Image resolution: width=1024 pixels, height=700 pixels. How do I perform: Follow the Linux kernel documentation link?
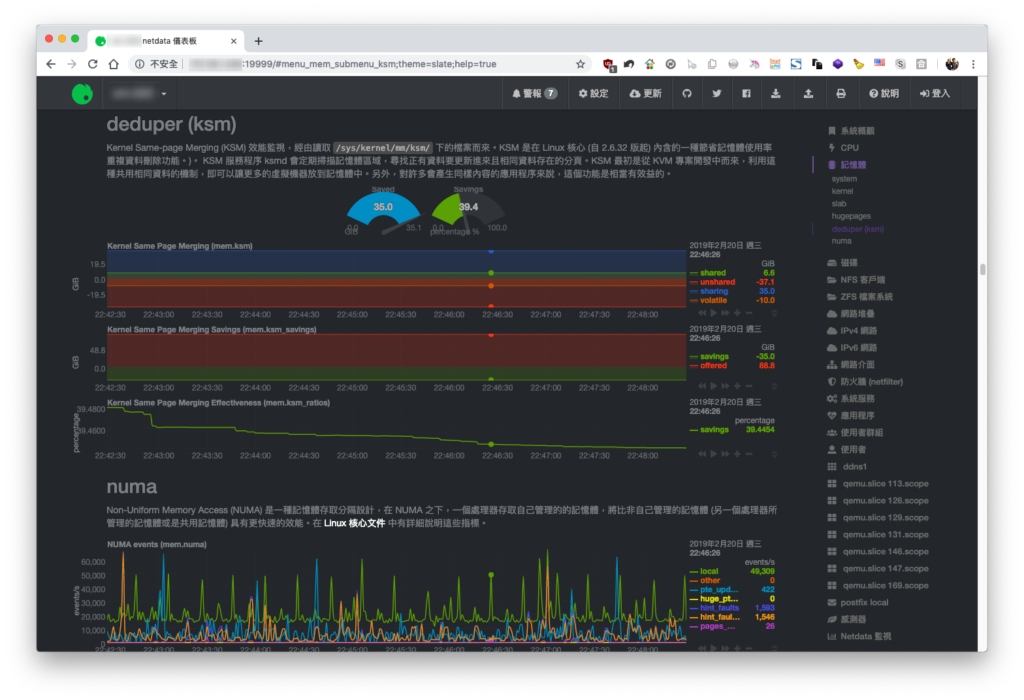click(x=354, y=523)
